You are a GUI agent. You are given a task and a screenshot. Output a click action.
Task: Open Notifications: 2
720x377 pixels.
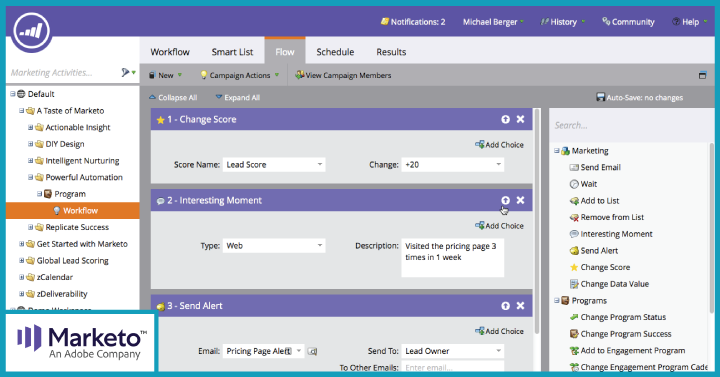(413, 22)
